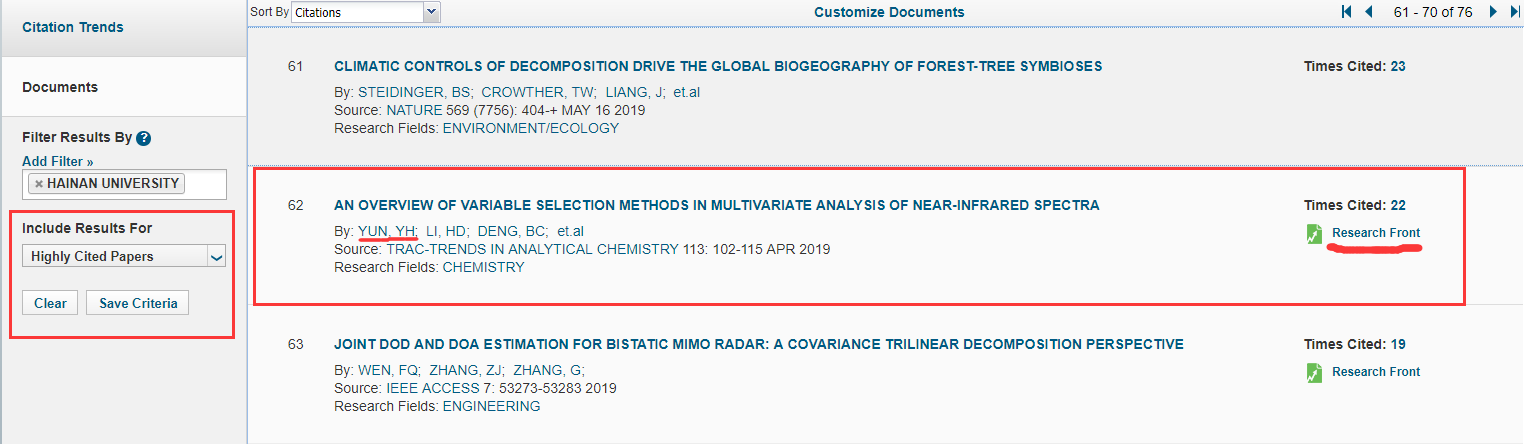Switch to the Documents tab
Screen dimensions: 1524x444
(x=60, y=87)
